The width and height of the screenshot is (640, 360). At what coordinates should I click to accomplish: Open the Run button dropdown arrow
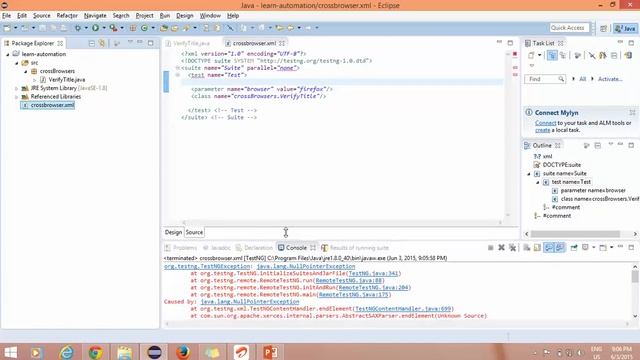click(104, 28)
